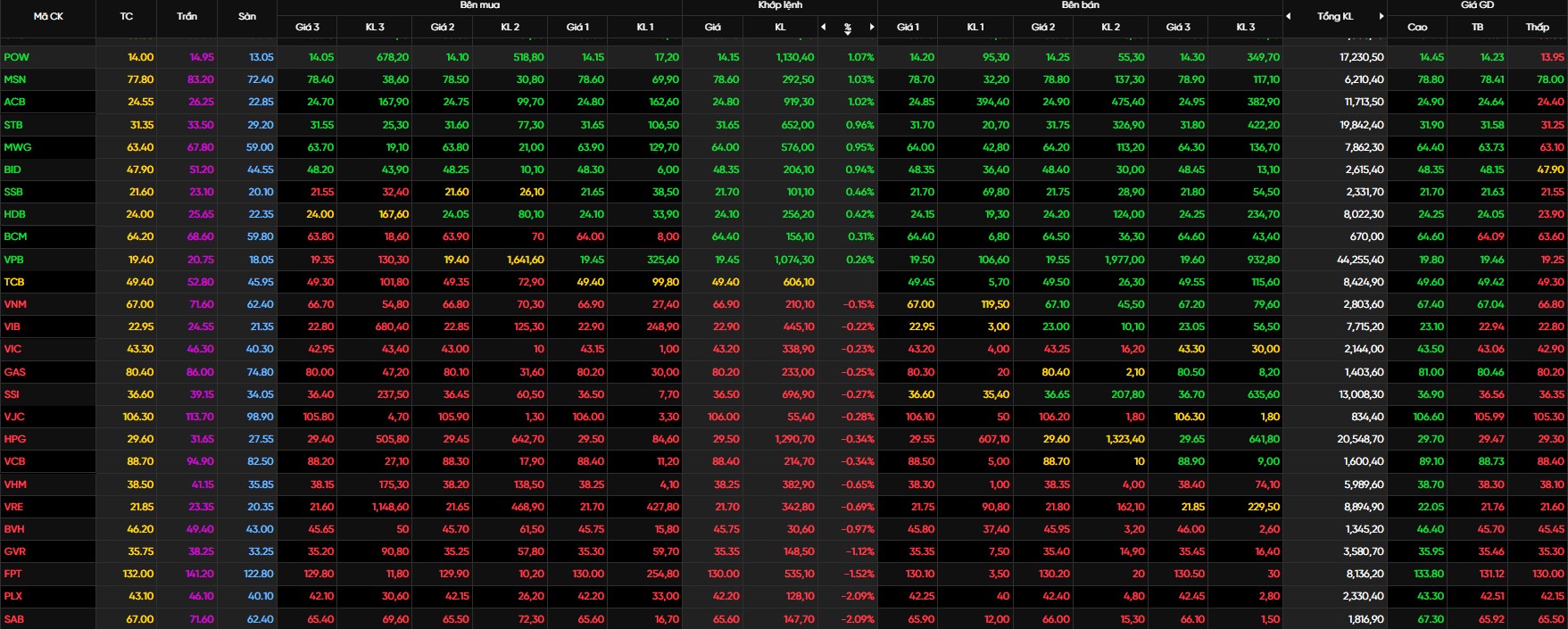Open the VJC stock symbol
This screenshot has height=629, width=1568.
pos(14,417)
